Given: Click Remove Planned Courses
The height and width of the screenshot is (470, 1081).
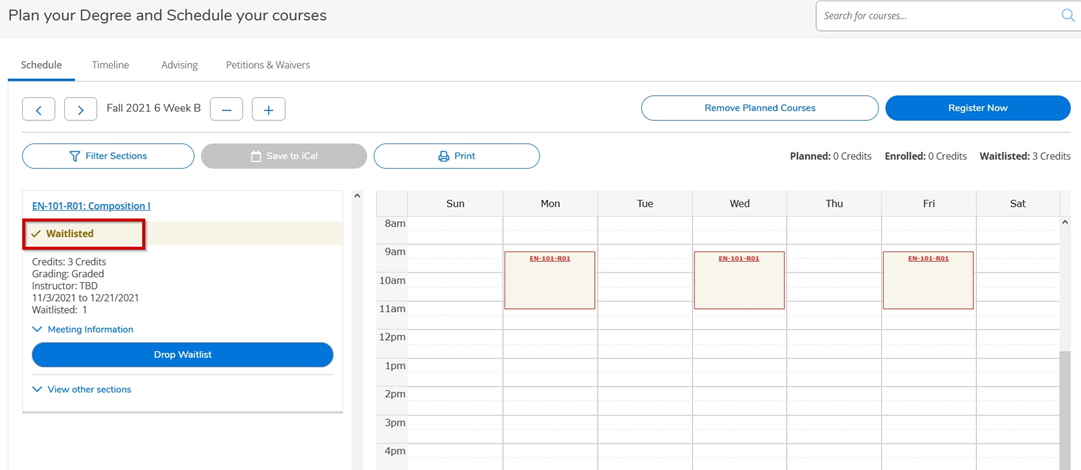Looking at the screenshot, I should click(x=760, y=108).
